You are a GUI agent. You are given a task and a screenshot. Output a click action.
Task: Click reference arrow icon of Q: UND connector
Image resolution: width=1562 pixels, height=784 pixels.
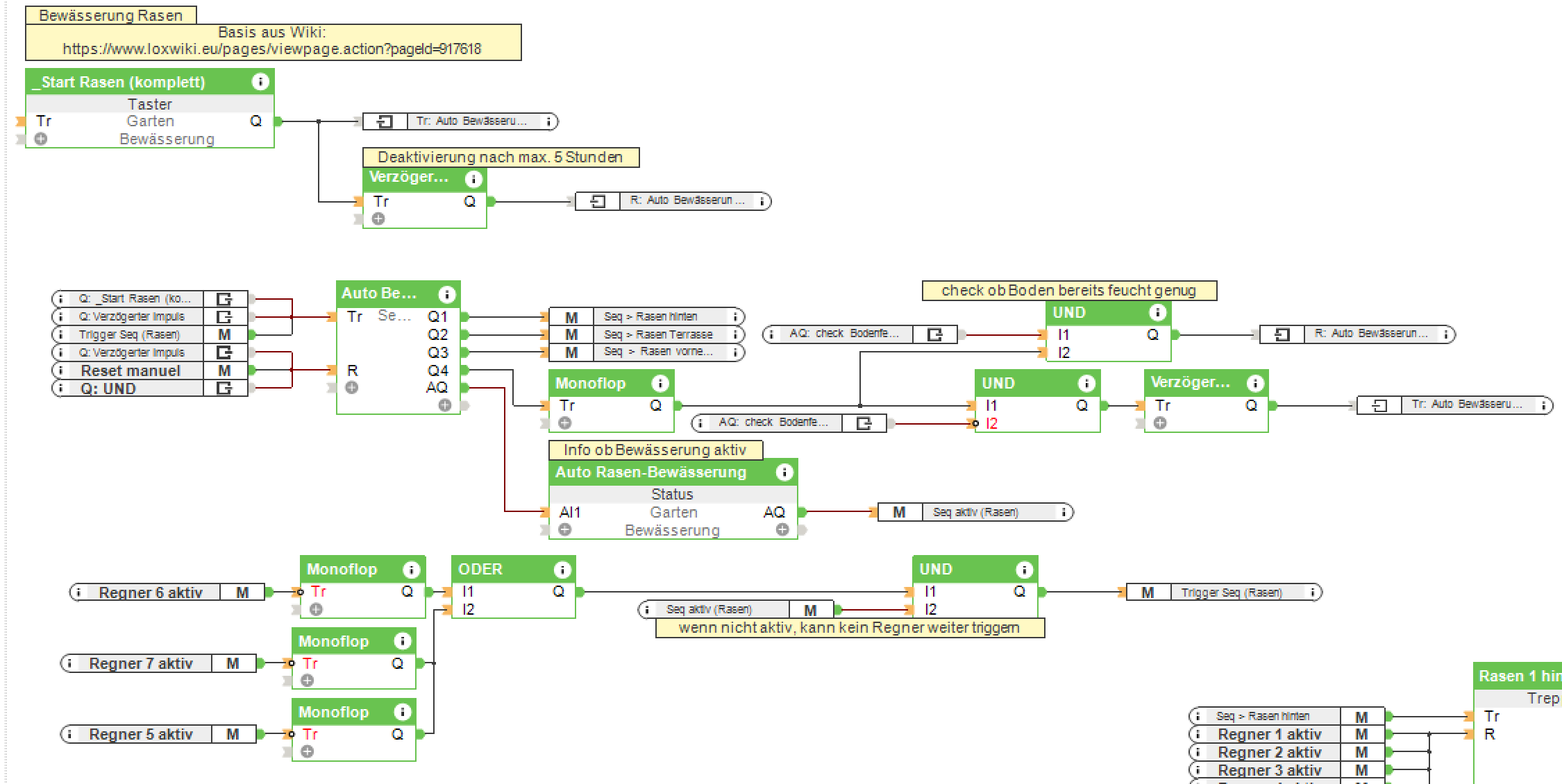coord(224,389)
